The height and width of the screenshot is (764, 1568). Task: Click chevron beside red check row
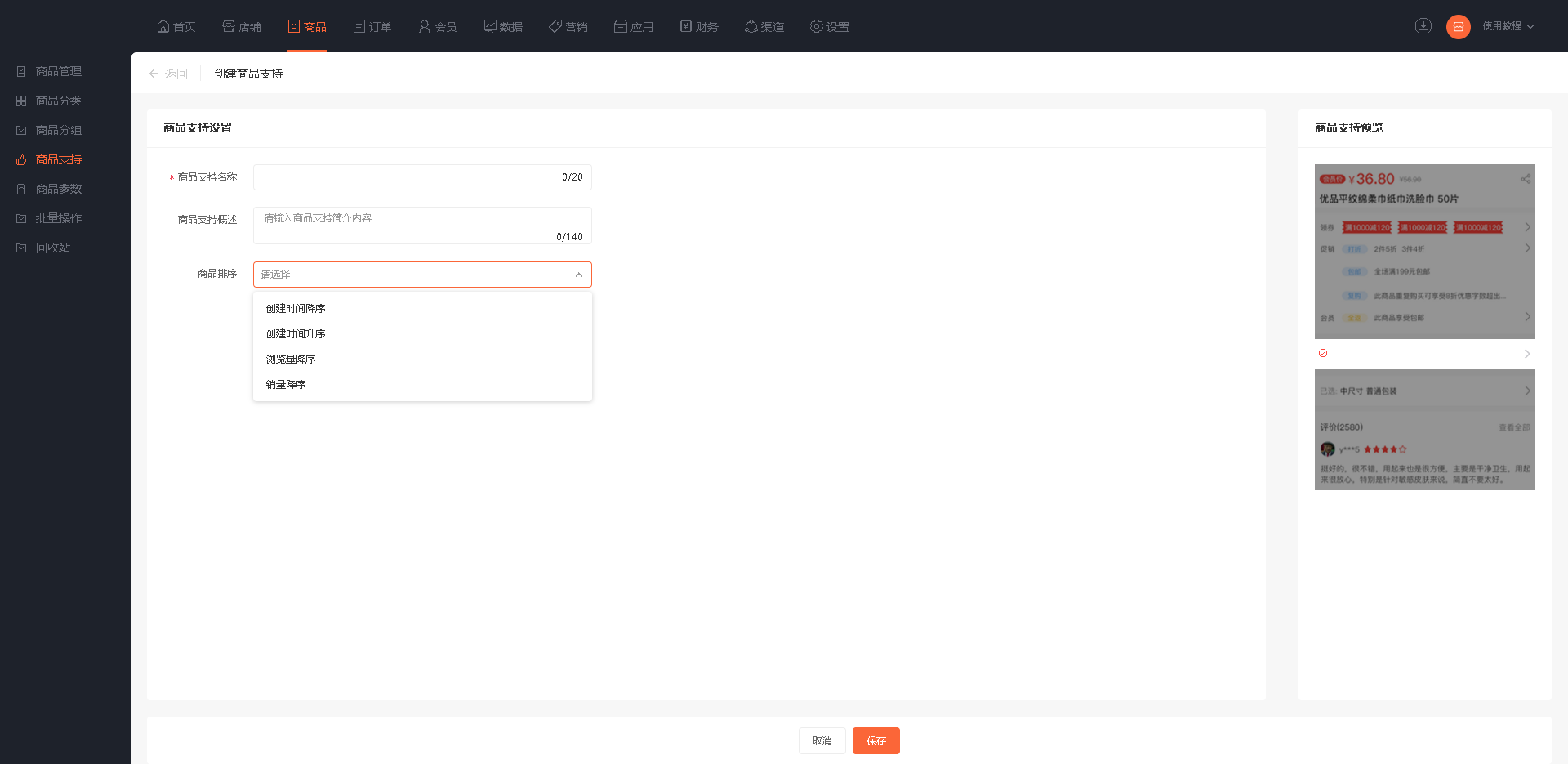point(1527,354)
